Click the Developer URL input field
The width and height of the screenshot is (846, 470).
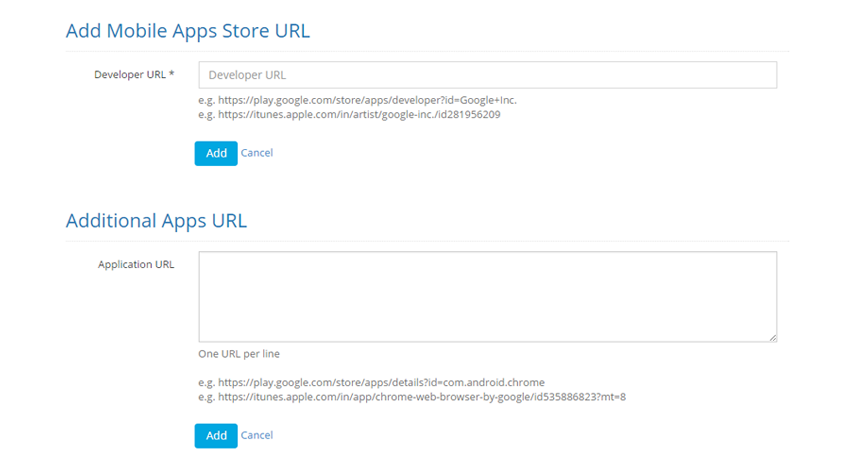(x=487, y=75)
